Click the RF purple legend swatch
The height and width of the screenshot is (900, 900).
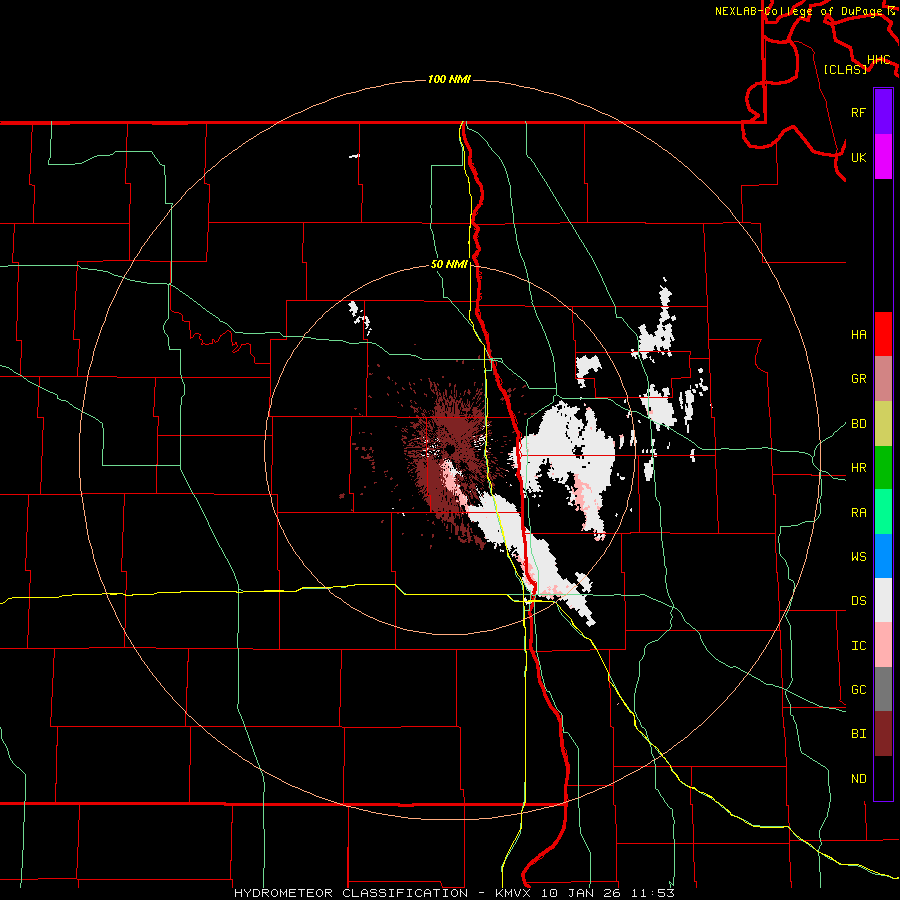tap(883, 112)
